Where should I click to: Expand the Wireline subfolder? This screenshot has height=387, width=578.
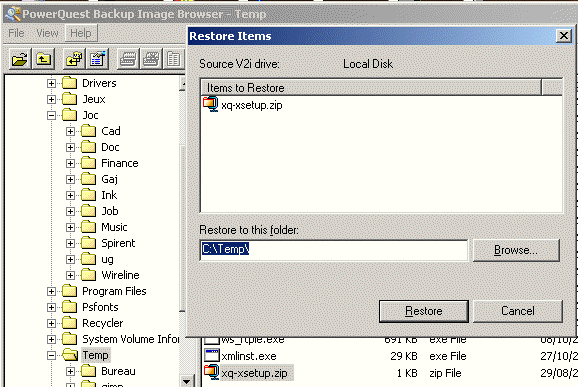(x=70, y=275)
